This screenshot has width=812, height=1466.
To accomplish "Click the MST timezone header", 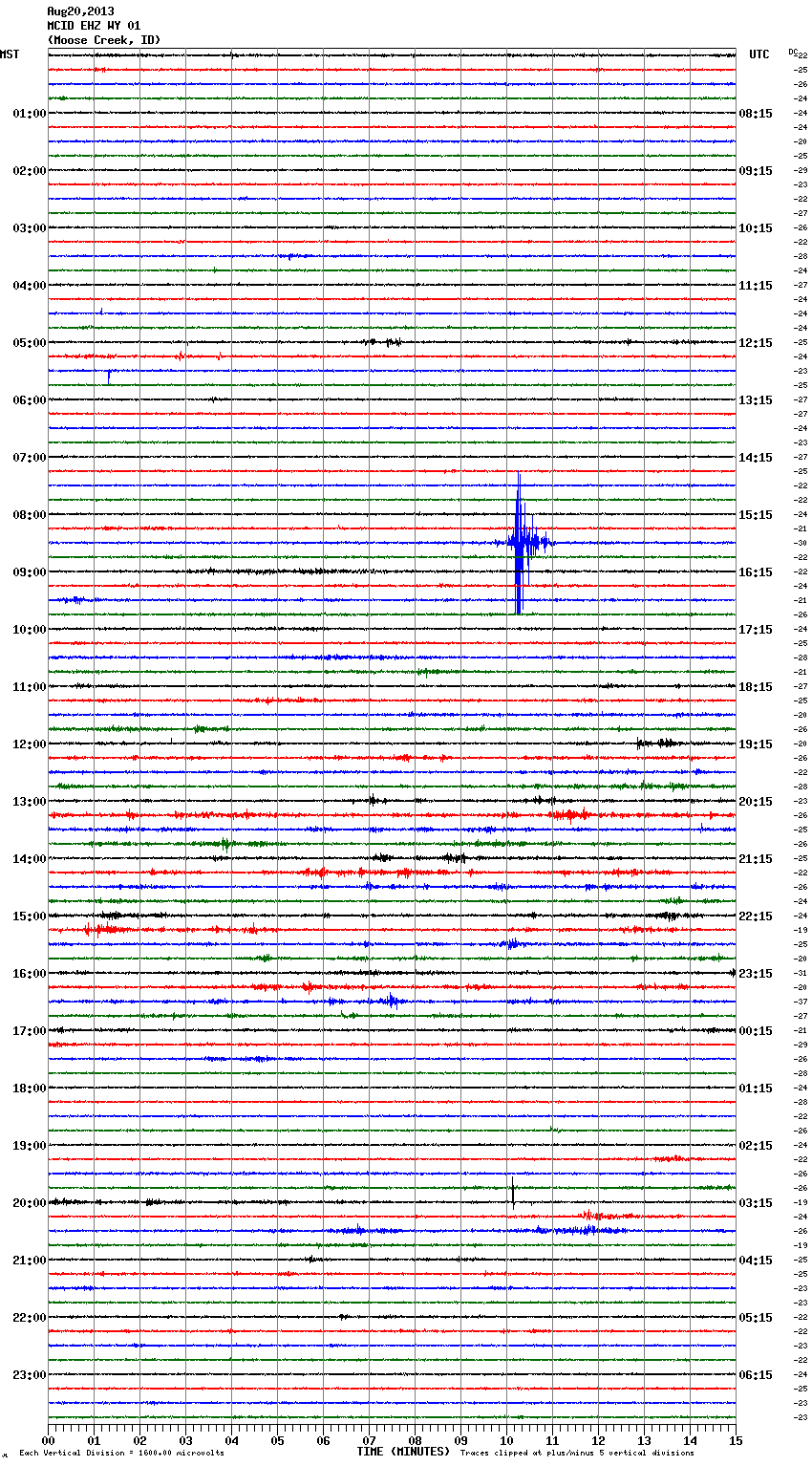I will 10,54.
